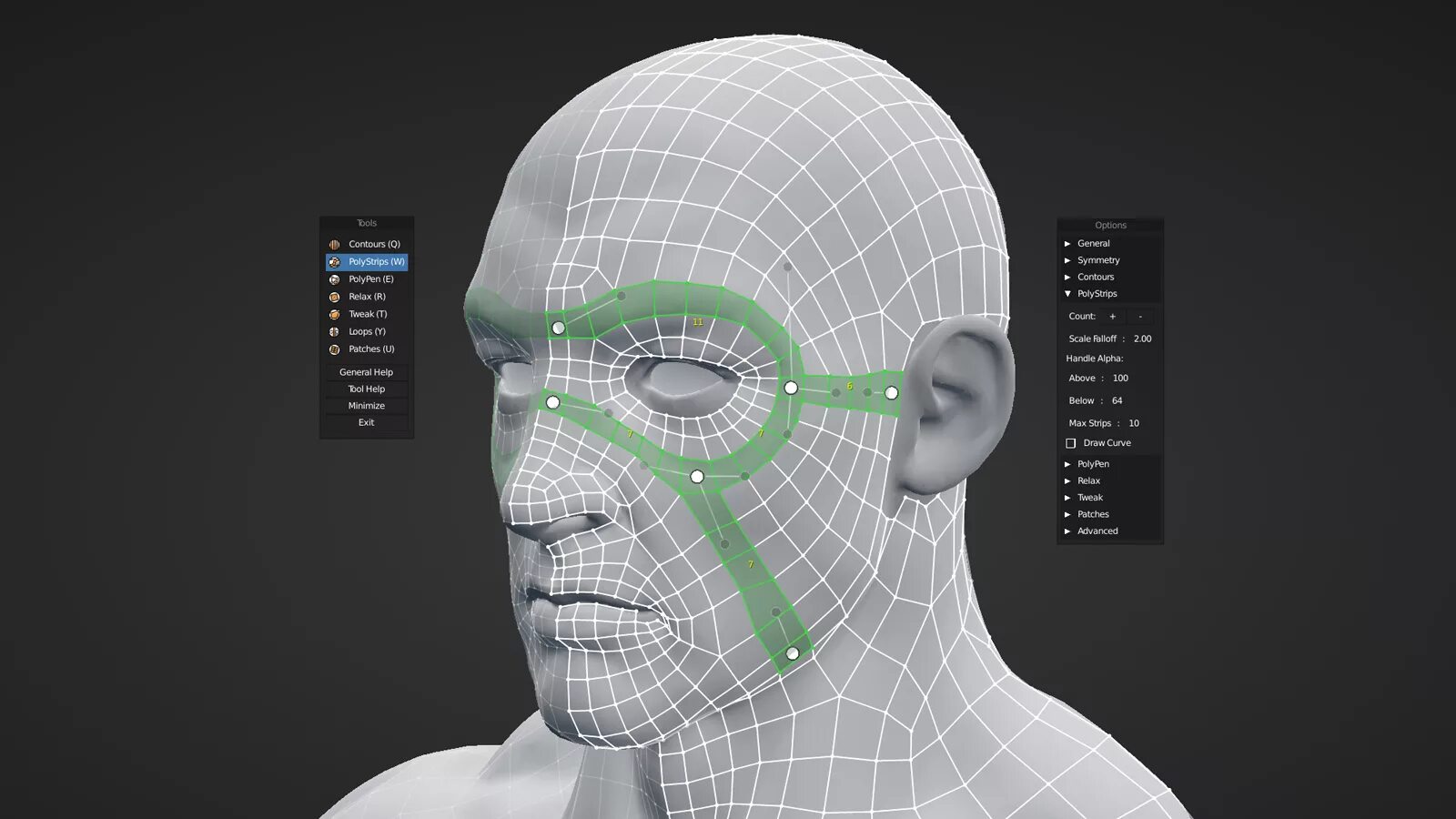This screenshot has height=819, width=1456.
Task: Select the Tweak tool icon
Action: click(x=334, y=314)
